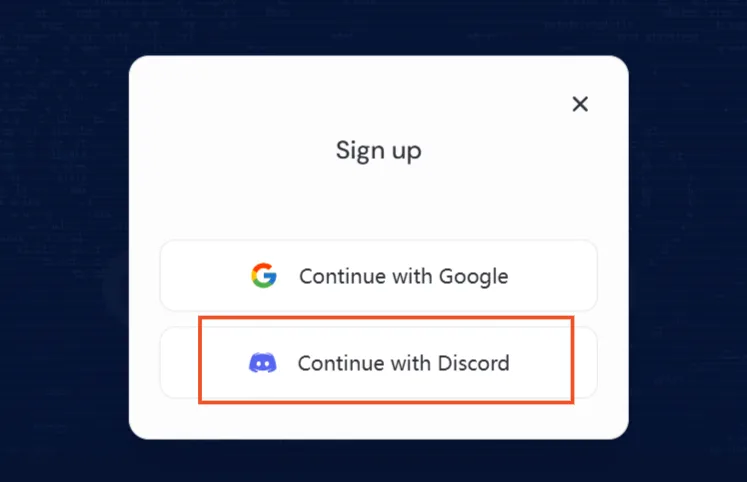The image size is (747, 482).
Task: Click the word Discord in the button label
Action: pyautogui.click(x=474, y=363)
